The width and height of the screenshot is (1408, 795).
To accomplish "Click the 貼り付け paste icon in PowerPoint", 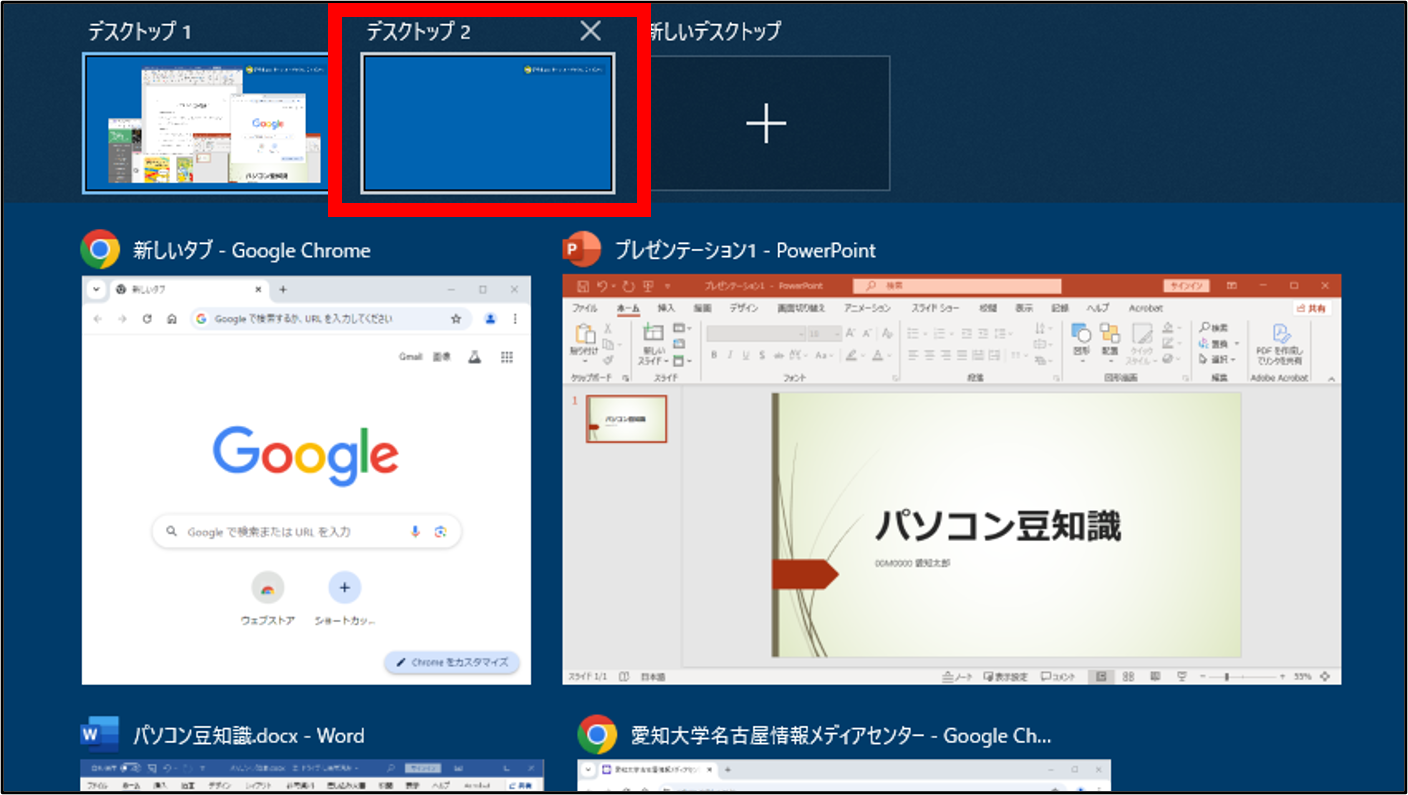I will (584, 336).
